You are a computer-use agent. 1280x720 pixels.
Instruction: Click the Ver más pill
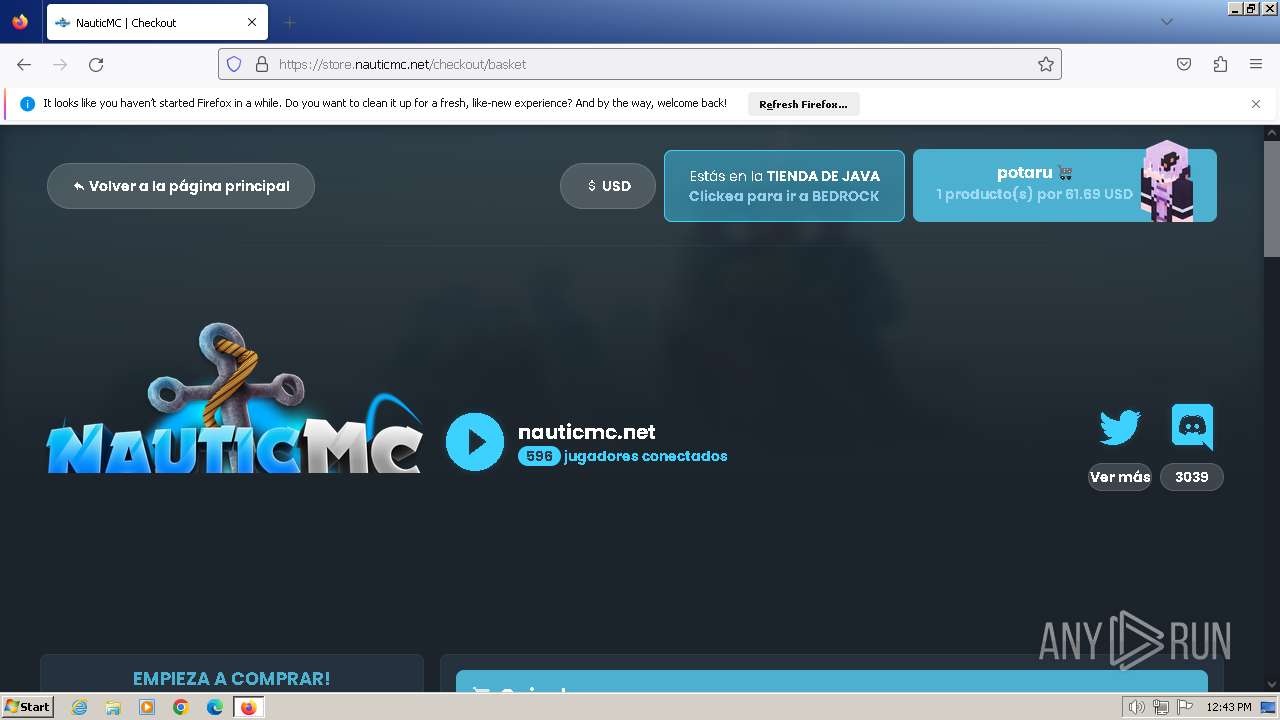(1120, 477)
